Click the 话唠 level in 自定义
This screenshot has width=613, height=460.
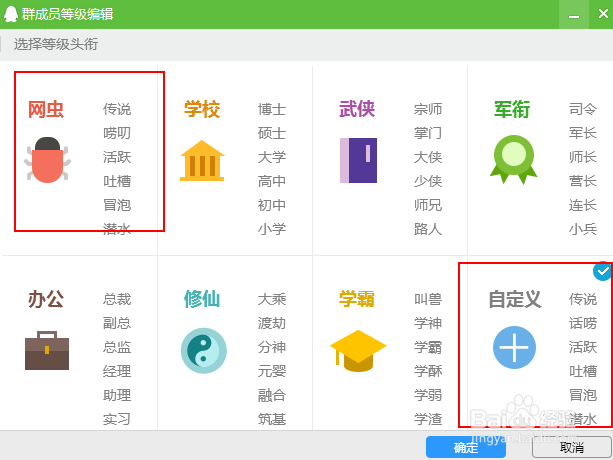tap(583, 323)
